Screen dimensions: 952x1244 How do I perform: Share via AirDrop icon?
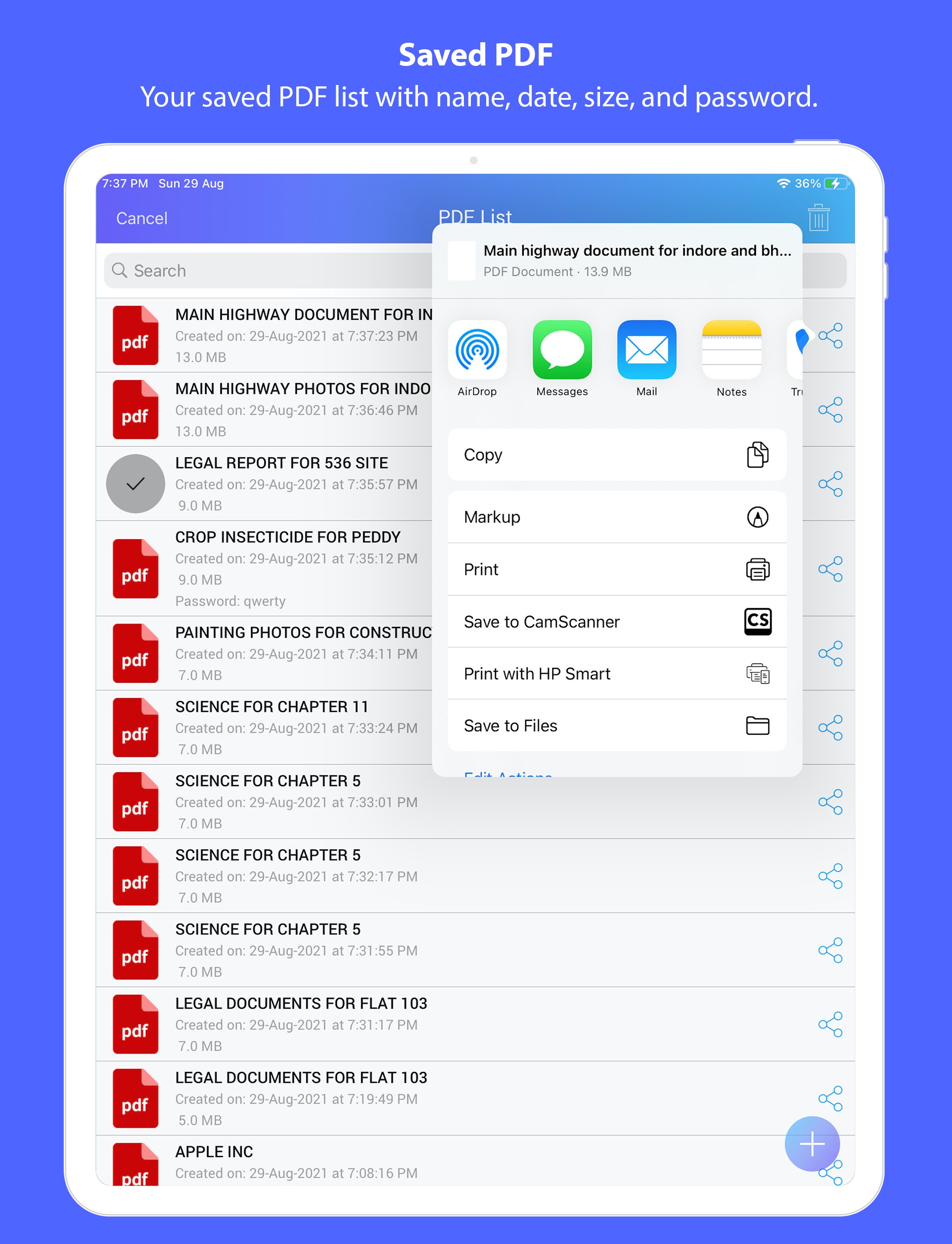pyautogui.click(x=477, y=350)
